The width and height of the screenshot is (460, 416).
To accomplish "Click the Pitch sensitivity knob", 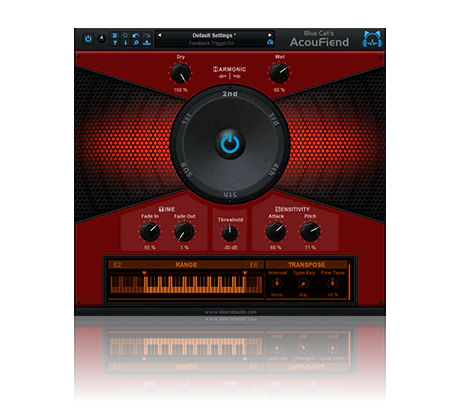I will click(x=310, y=232).
